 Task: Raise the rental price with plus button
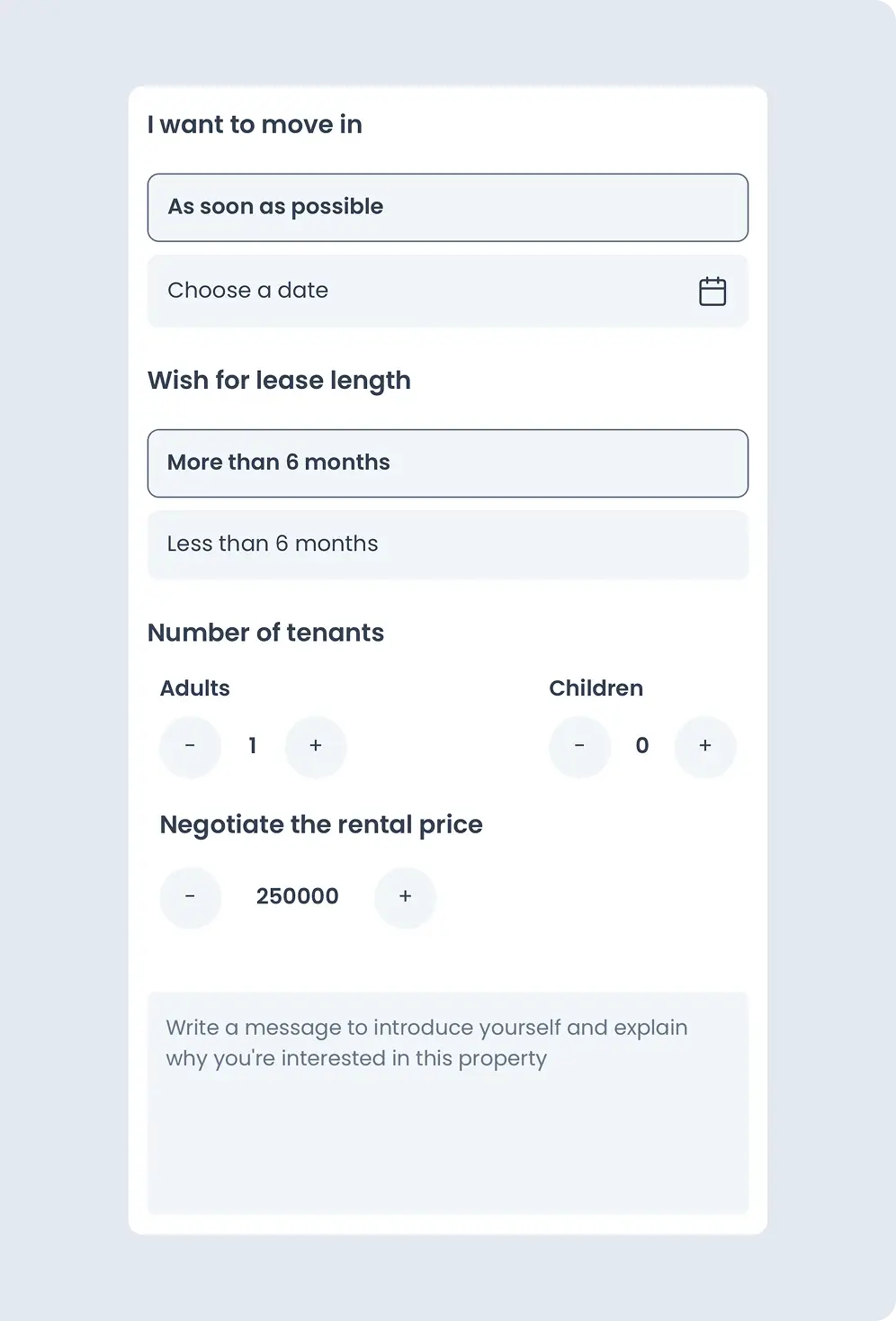(x=406, y=897)
